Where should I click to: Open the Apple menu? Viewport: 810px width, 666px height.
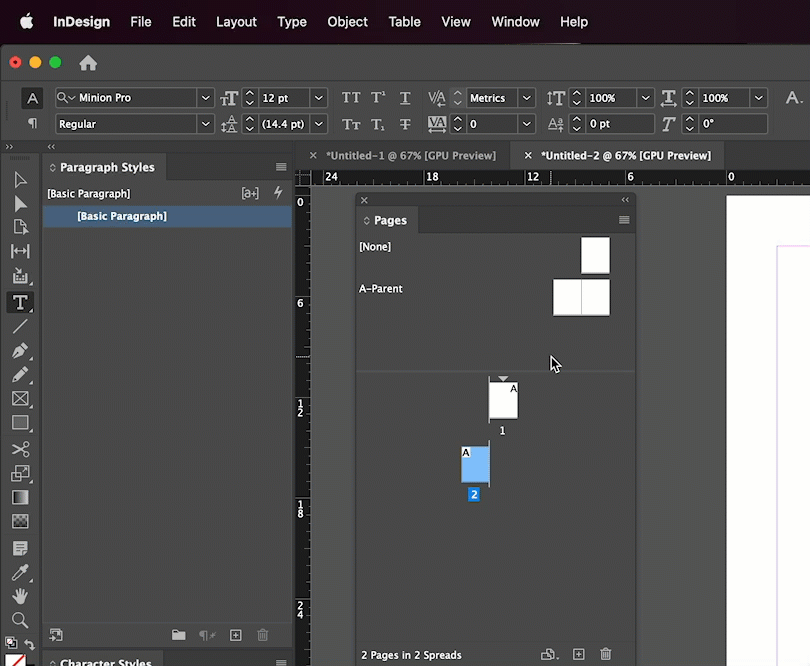pos(26,22)
